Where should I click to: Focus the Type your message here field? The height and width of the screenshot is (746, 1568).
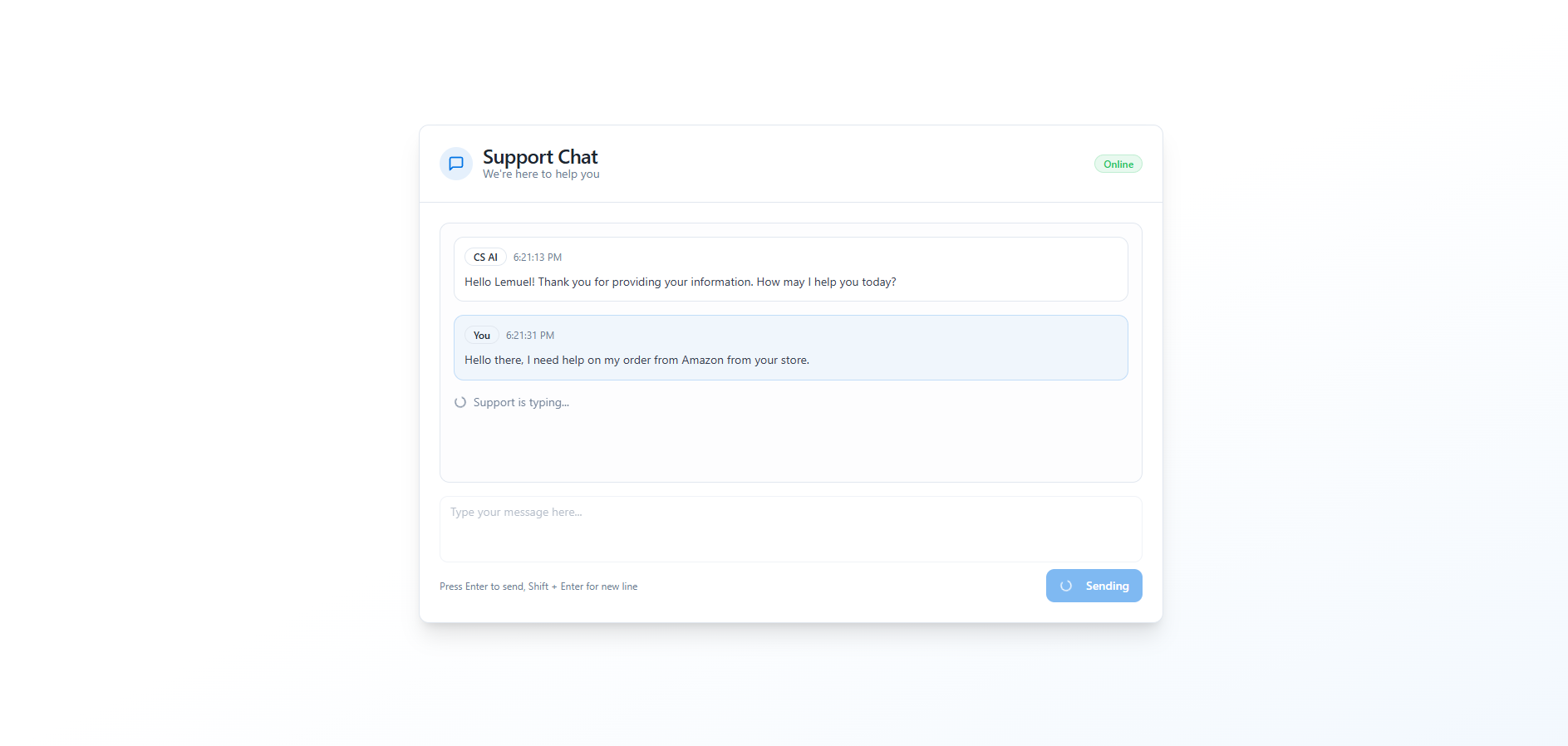(790, 529)
